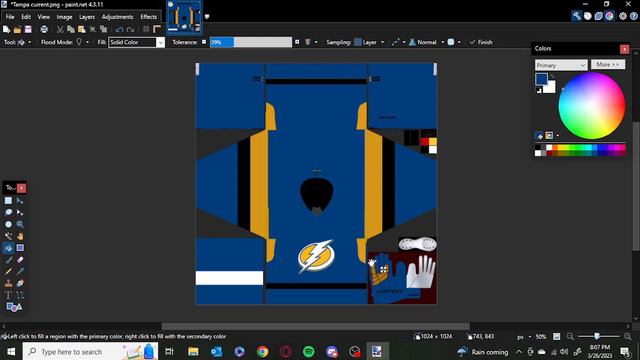Click the Print icon
The width and height of the screenshot is (640, 360).
(x=44, y=29)
